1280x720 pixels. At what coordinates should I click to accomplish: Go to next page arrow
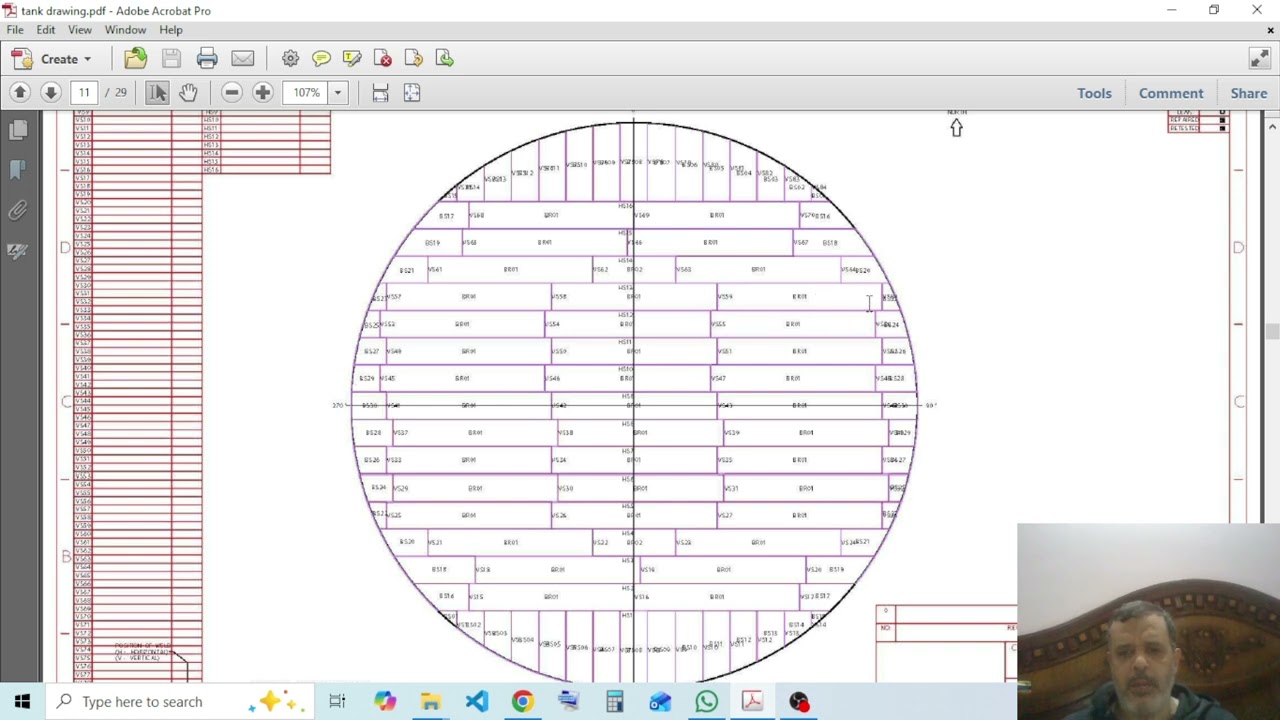coord(50,93)
